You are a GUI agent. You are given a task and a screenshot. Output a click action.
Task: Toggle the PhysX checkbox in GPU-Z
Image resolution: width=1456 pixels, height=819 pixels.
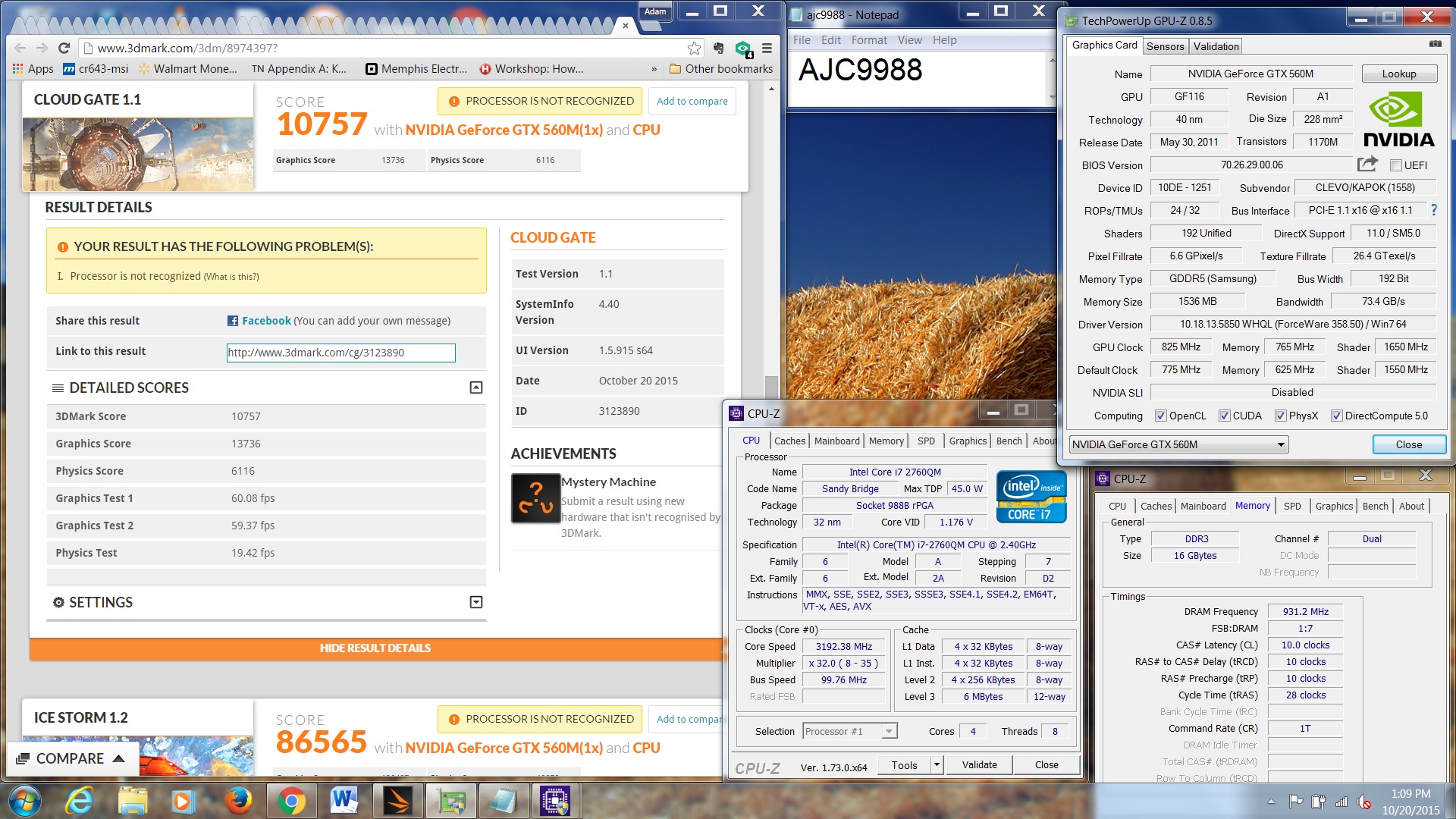coord(1280,416)
